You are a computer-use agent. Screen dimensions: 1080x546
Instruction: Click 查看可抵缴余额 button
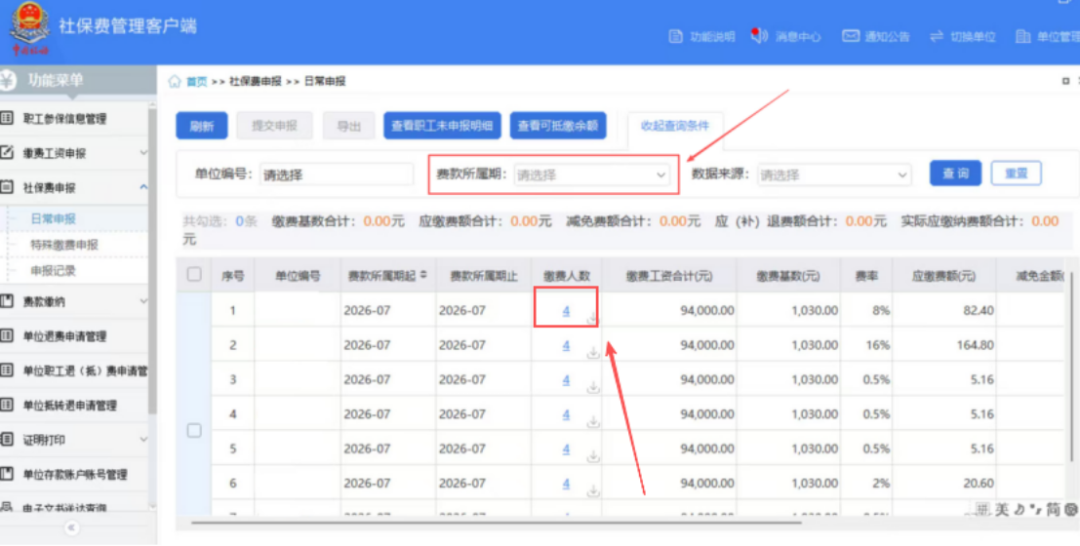558,126
